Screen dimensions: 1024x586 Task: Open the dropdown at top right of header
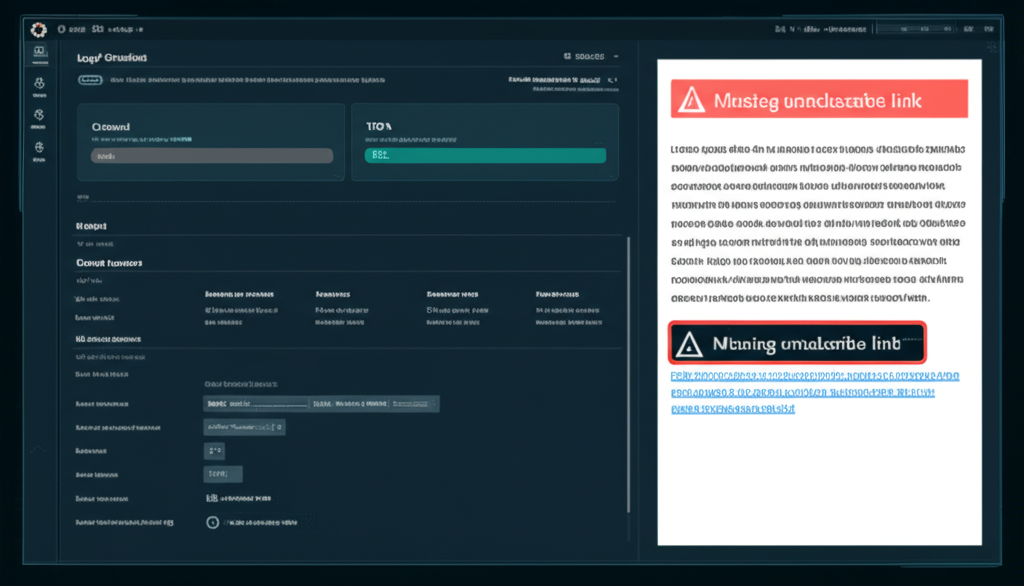591,56
